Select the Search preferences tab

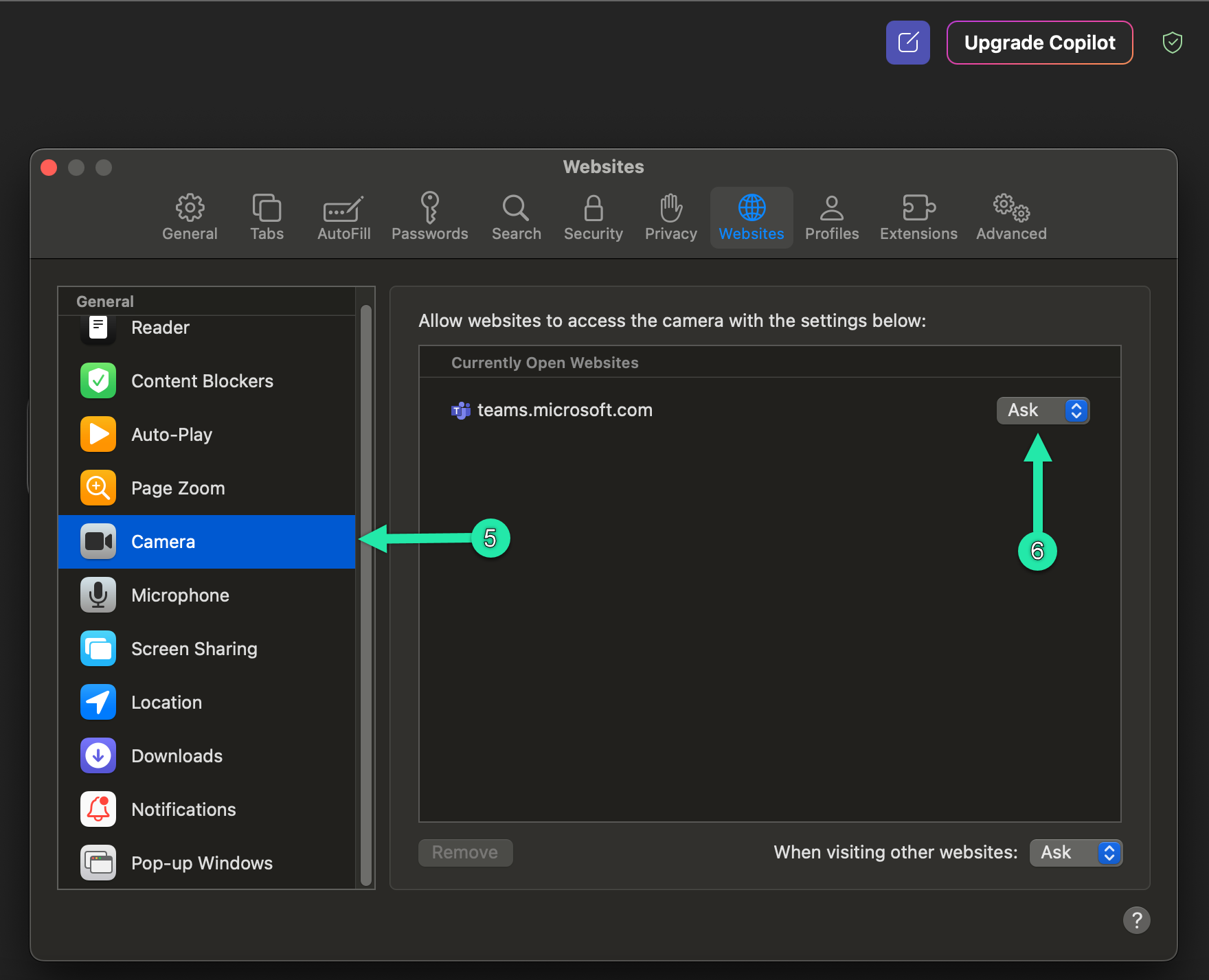[x=516, y=217]
